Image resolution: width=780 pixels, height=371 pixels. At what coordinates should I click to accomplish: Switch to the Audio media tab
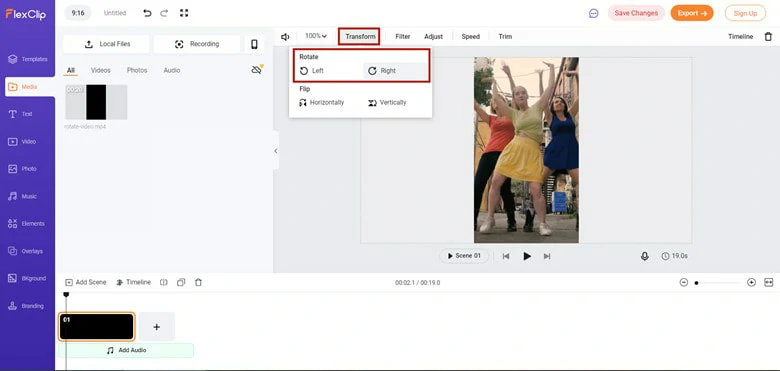[x=172, y=71]
